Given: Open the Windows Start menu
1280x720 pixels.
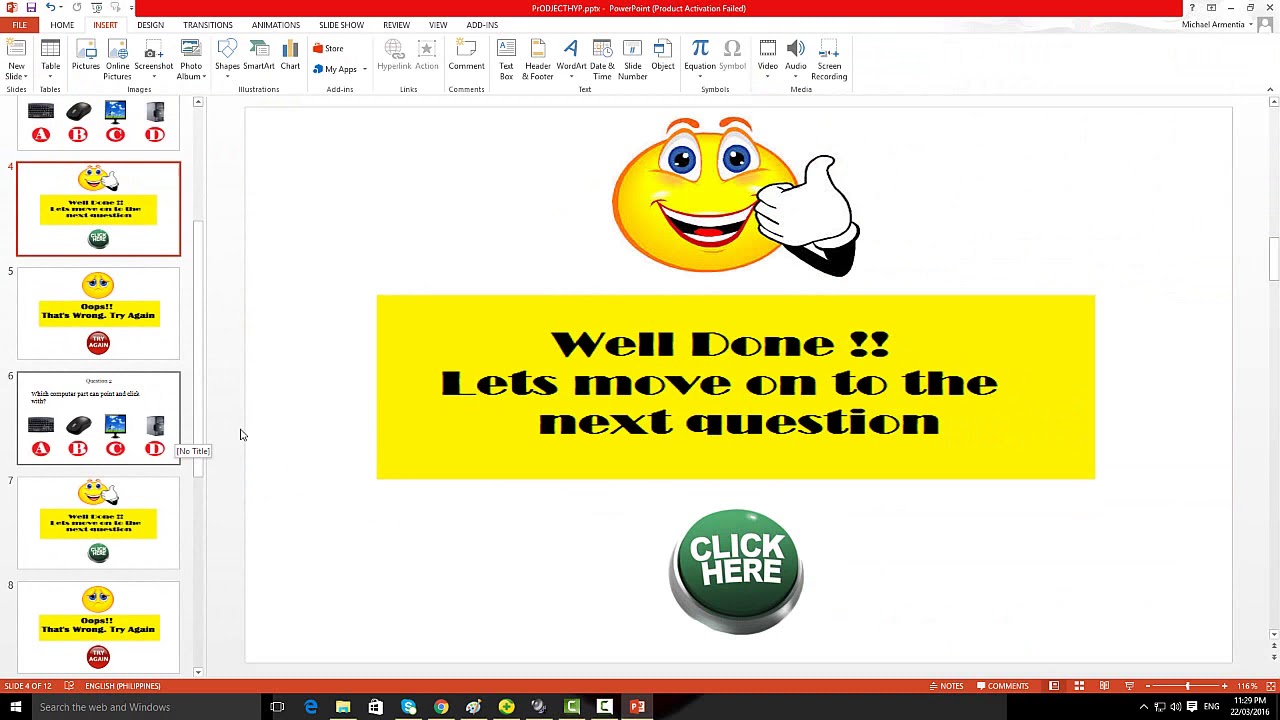Looking at the screenshot, I should point(15,707).
